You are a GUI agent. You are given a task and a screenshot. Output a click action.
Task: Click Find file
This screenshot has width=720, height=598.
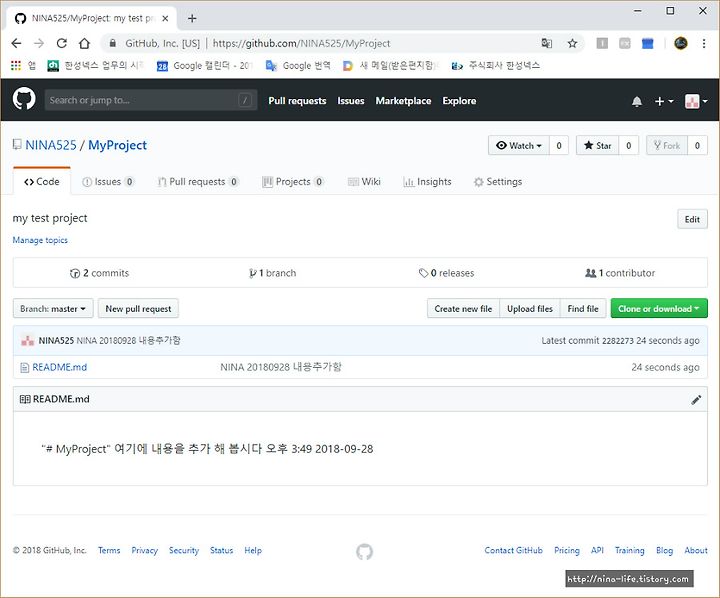[583, 308]
